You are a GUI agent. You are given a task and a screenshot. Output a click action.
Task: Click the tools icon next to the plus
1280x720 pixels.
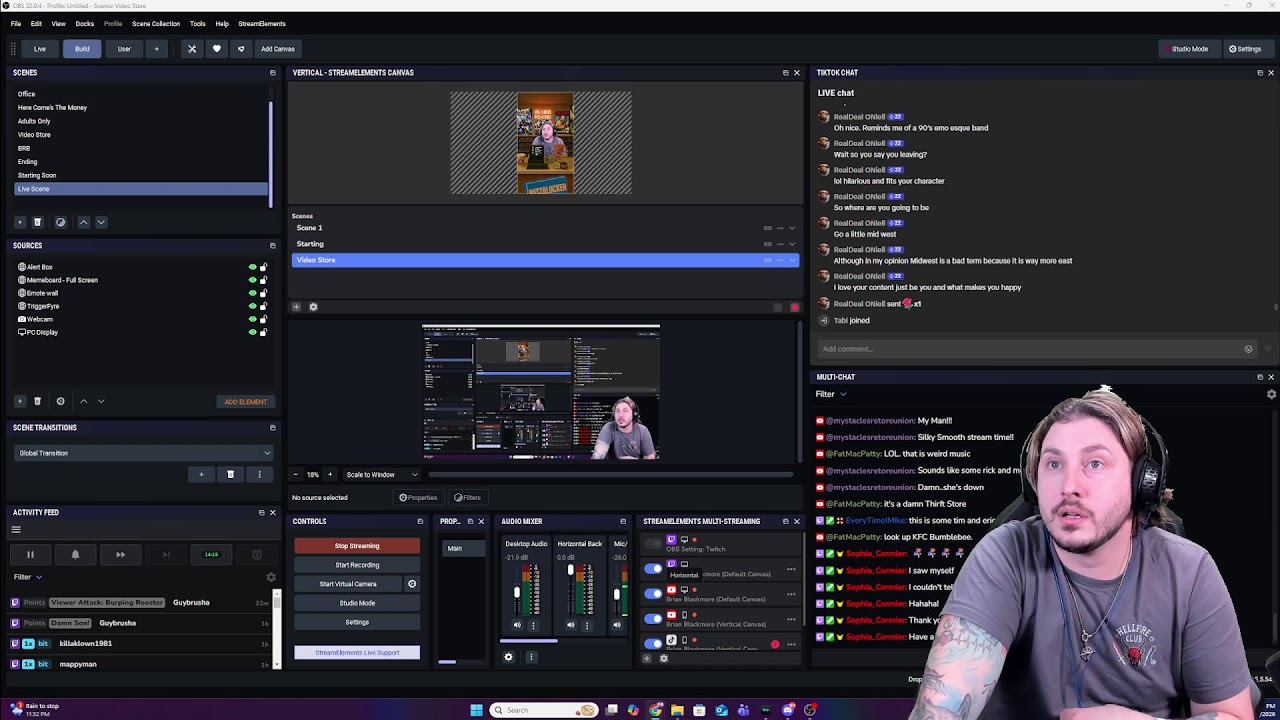(192, 49)
